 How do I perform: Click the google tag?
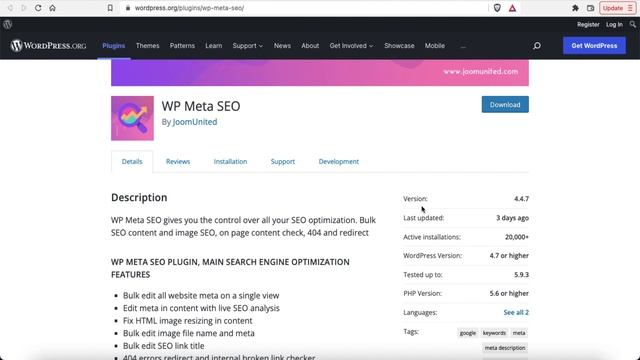(468, 333)
